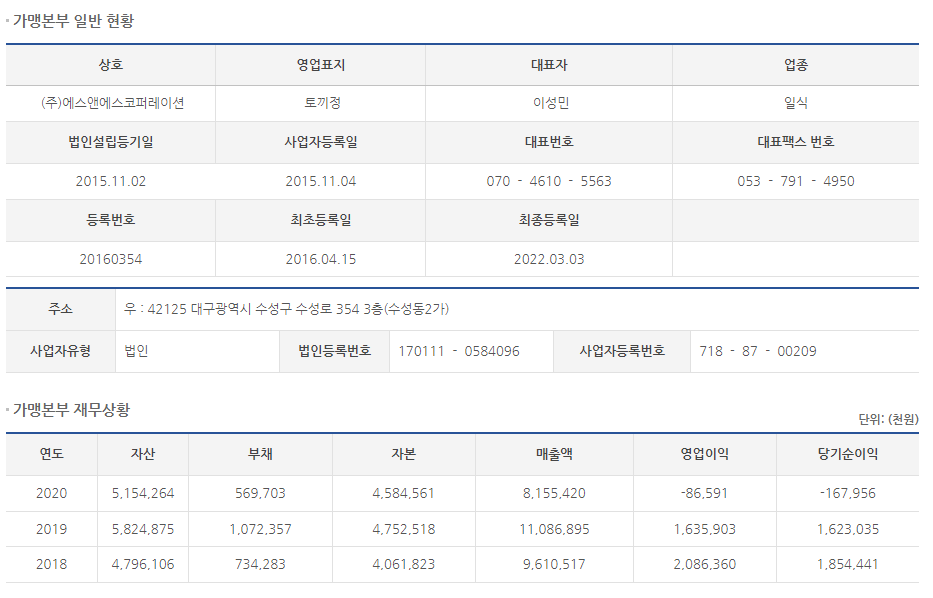The image size is (933, 598).
Task: Click the 법인설립등기일 header
Action: [111, 142]
